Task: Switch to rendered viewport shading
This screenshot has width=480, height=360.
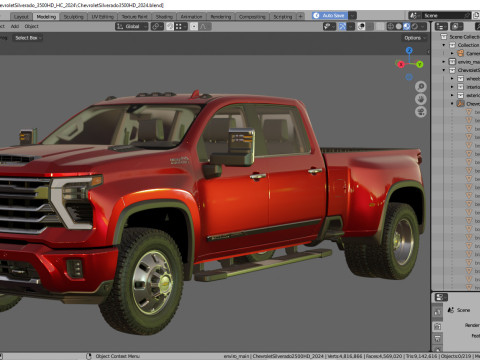Action: pyautogui.click(x=415, y=26)
